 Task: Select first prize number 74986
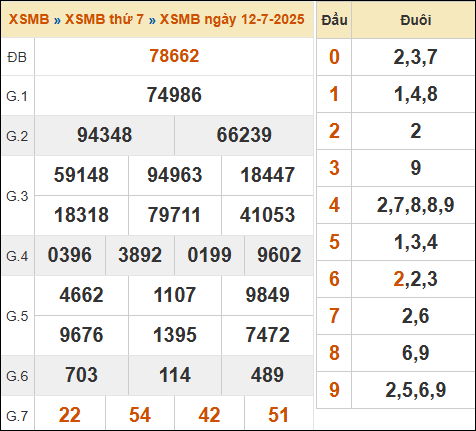(x=174, y=95)
